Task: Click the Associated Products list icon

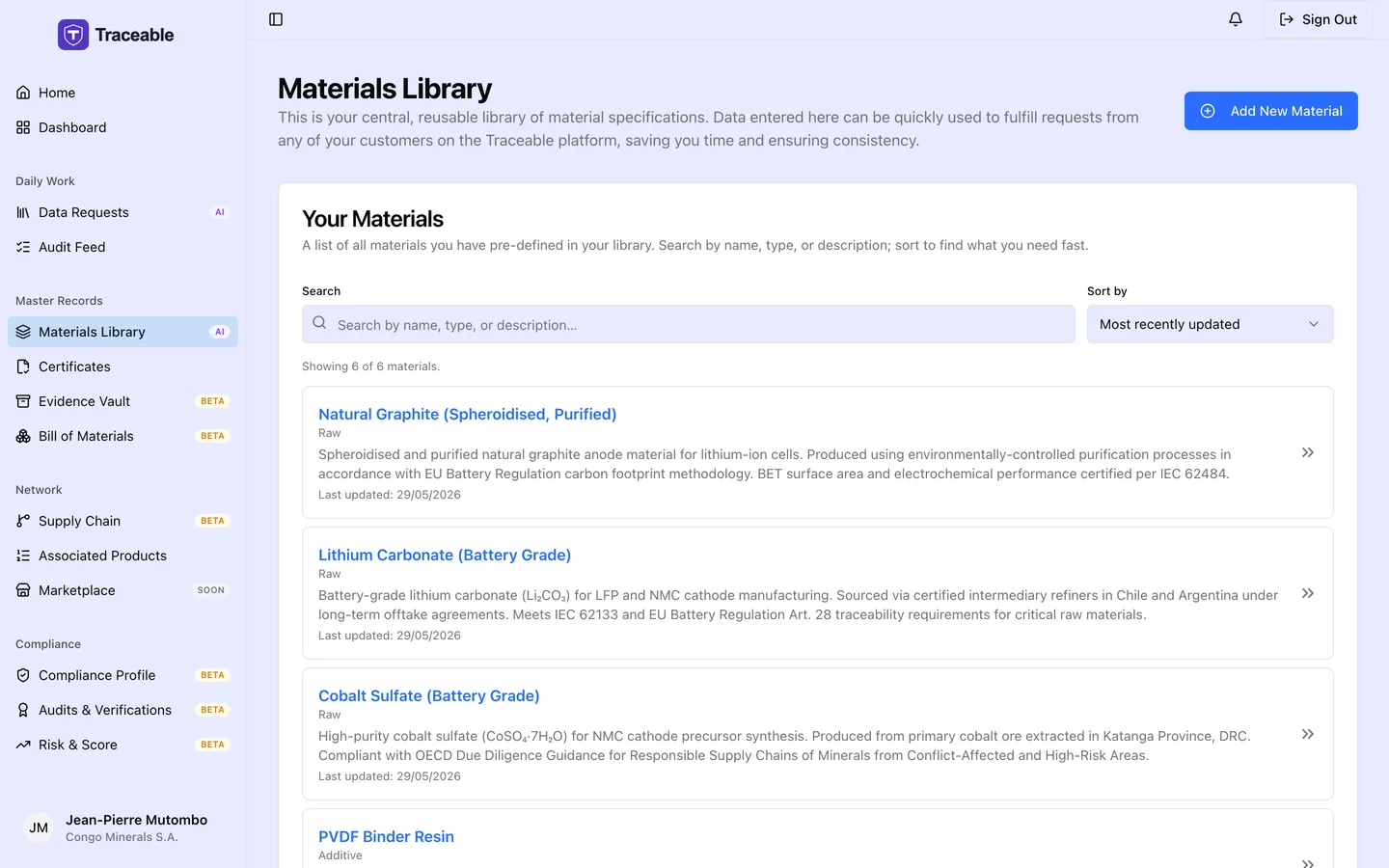Action: pos(23,556)
